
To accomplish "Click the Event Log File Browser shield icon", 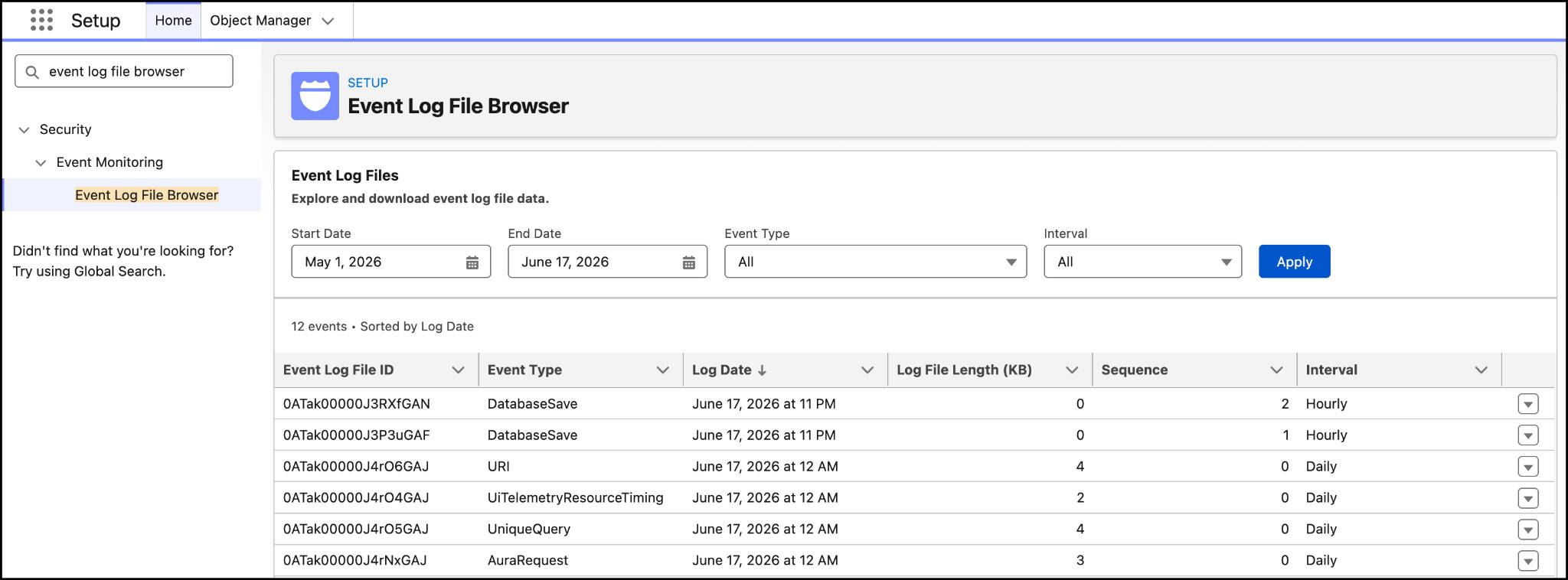I will [315, 96].
